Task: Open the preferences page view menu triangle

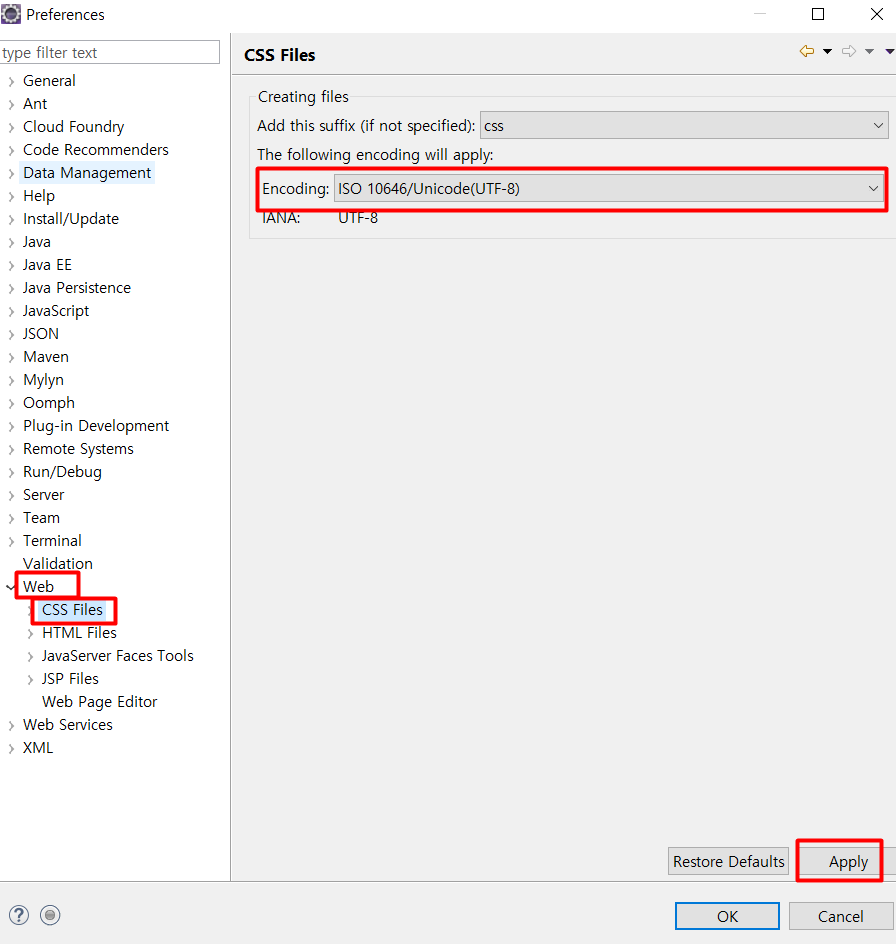Action: coord(889,51)
